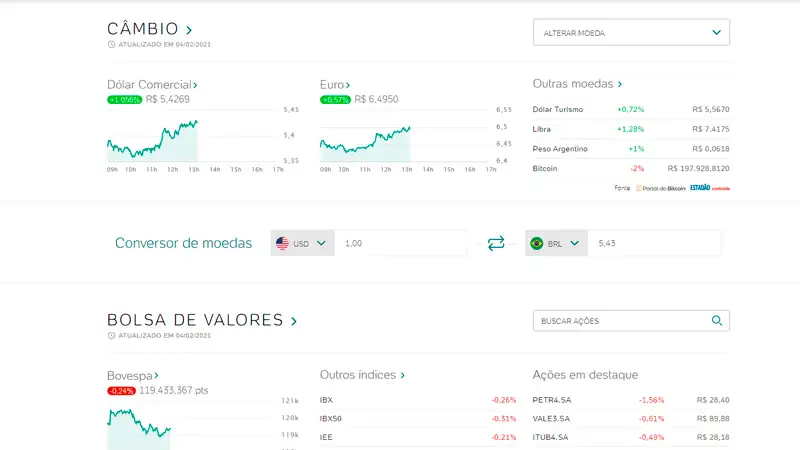Image resolution: width=800 pixels, height=450 pixels.
Task: Click the clock icon under Bolsa de Valores
Action: pos(111,336)
